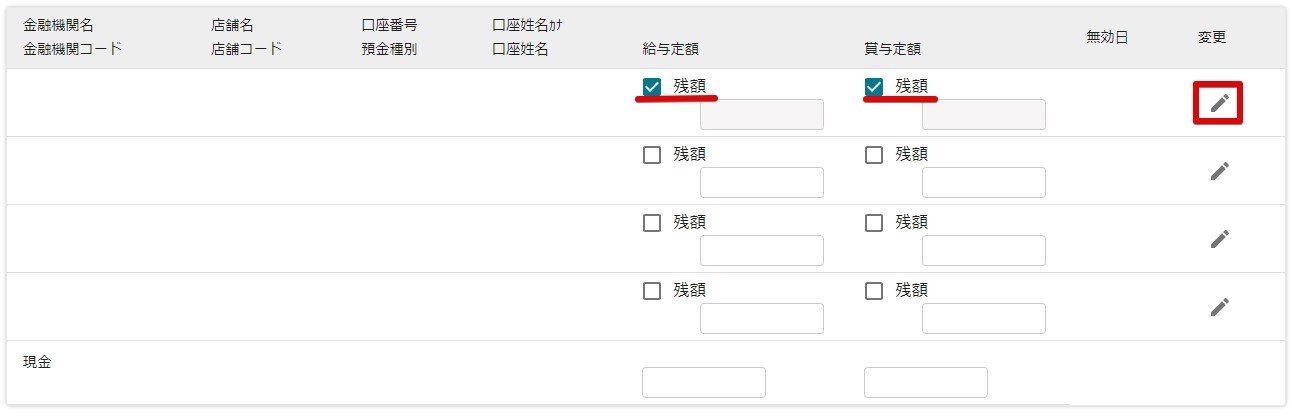Screen dimensions: 1292x417
Task: Check the fourth row 給与定額 残額 checkbox
Action: tap(652, 291)
